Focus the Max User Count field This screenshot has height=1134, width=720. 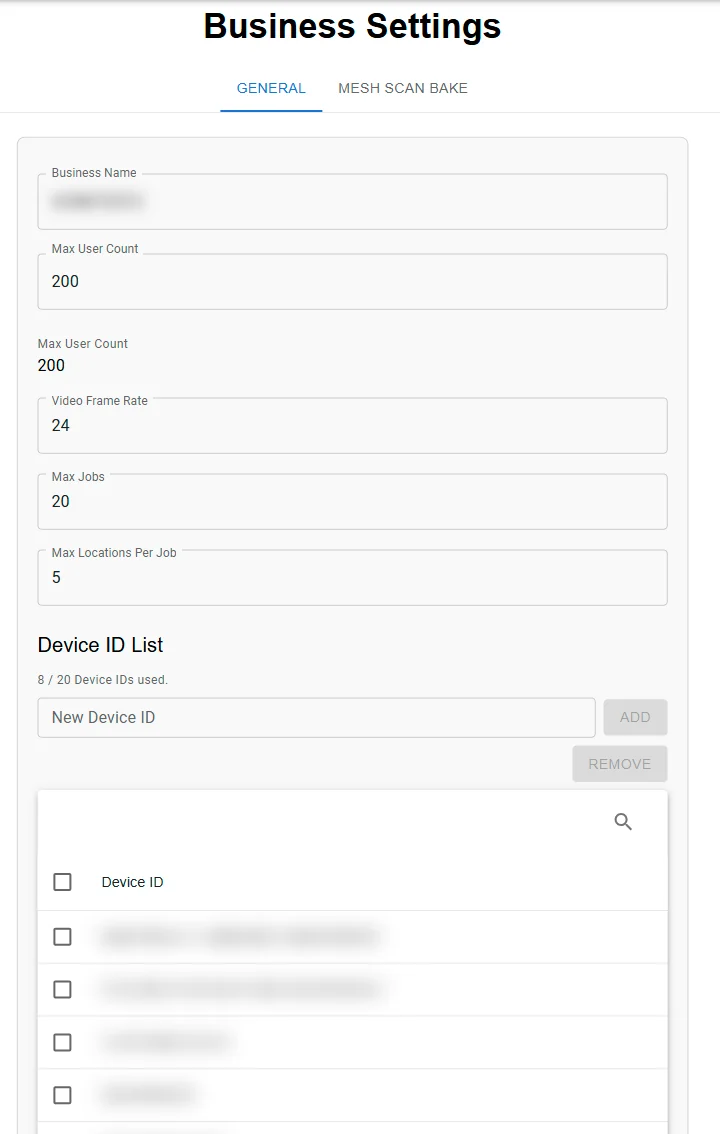coord(352,281)
